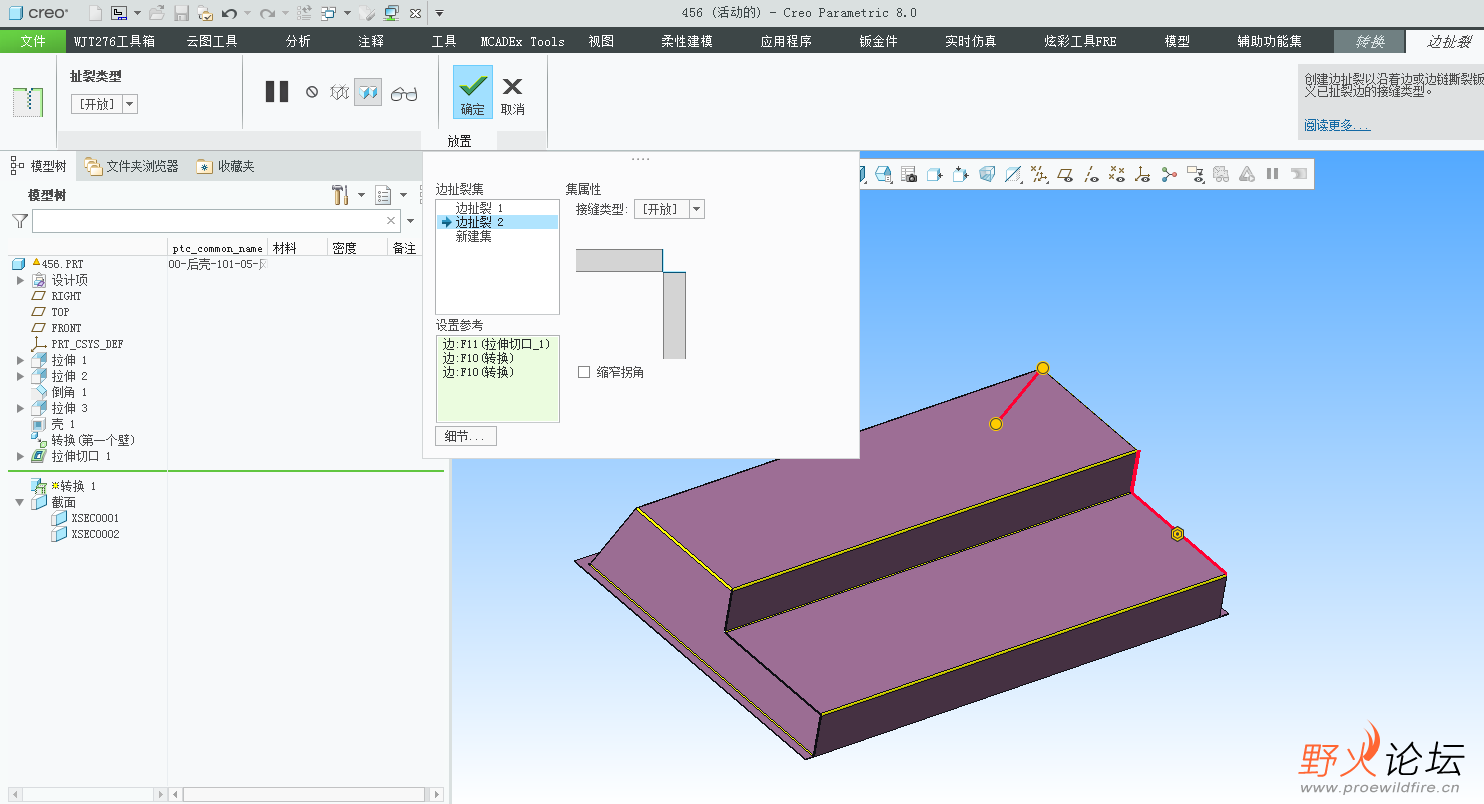The height and width of the screenshot is (804, 1484).
Task: Open the datum display filters icon
Action: [1039, 174]
